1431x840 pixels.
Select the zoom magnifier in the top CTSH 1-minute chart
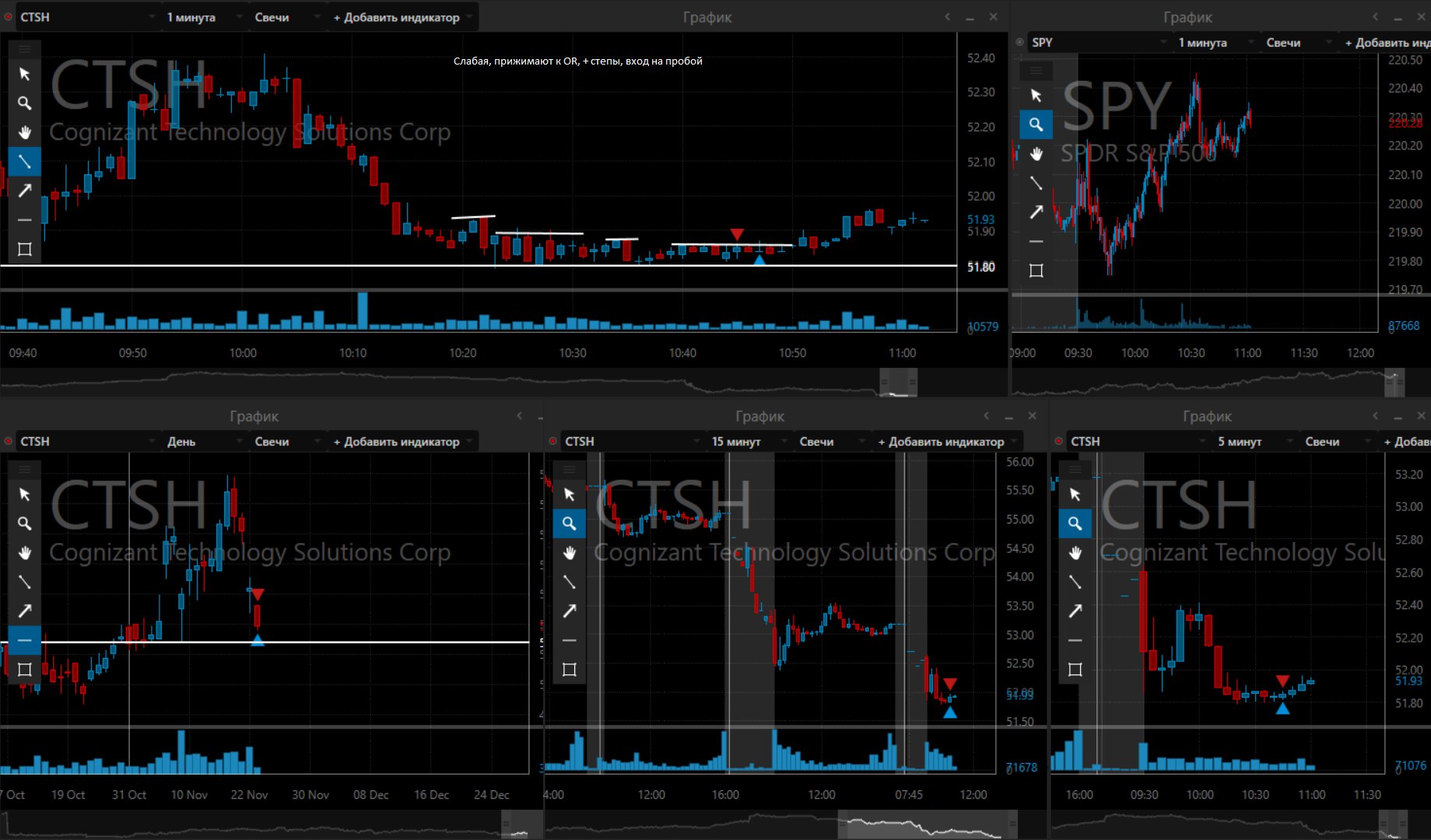(x=24, y=103)
